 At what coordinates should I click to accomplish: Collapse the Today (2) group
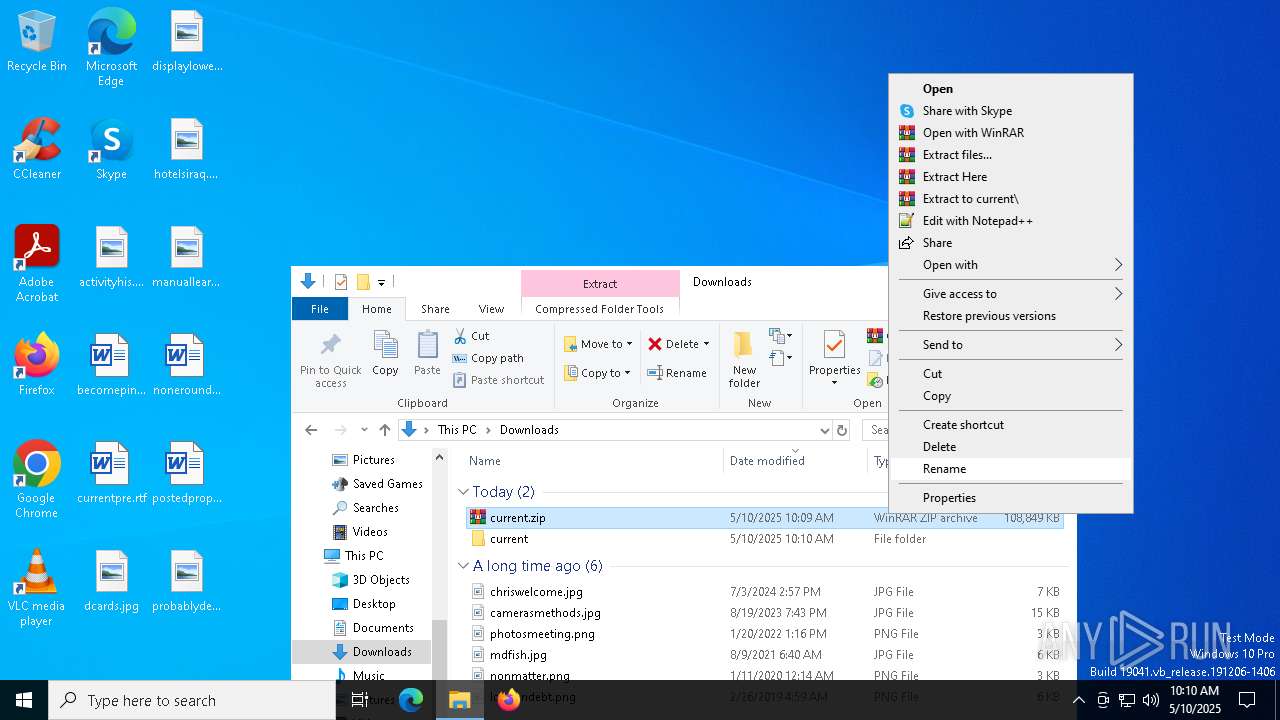(463, 492)
